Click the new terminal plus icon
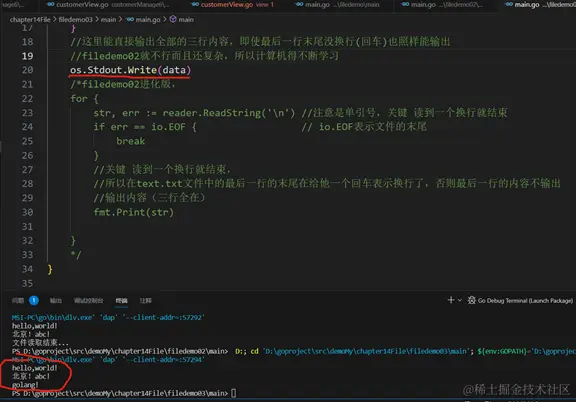The height and width of the screenshot is (402, 576). (451, 300)
